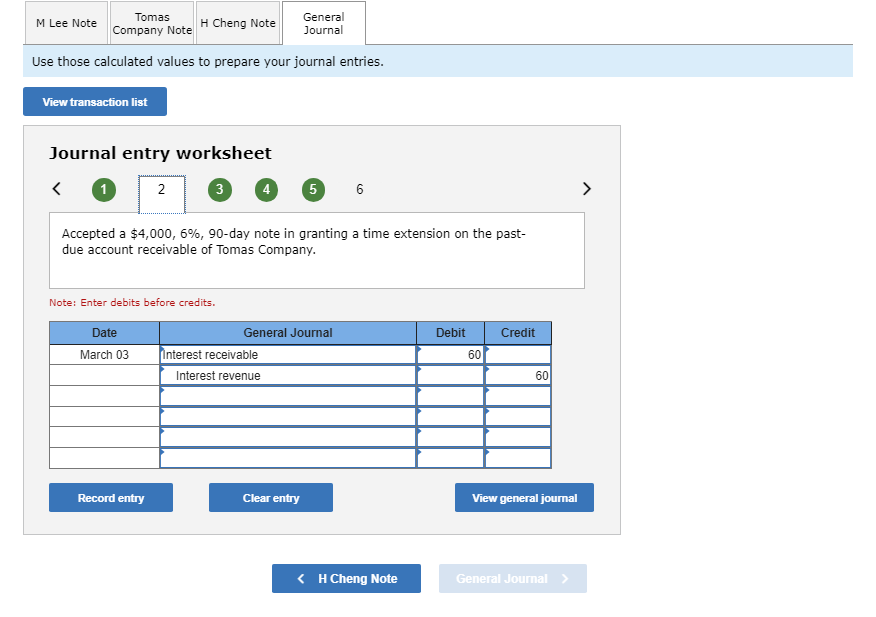The image size is (876, 617).
Task: Select the General Journal tab
Action: [x=324, y=23]
